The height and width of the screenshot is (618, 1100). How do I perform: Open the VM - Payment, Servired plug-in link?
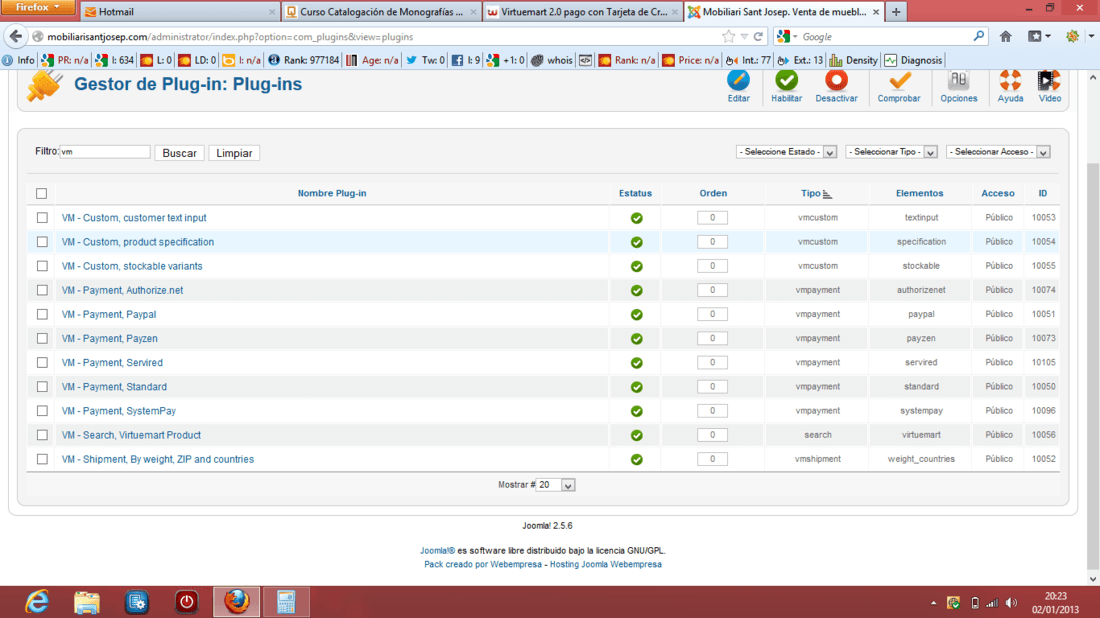(x=112, y=363)
